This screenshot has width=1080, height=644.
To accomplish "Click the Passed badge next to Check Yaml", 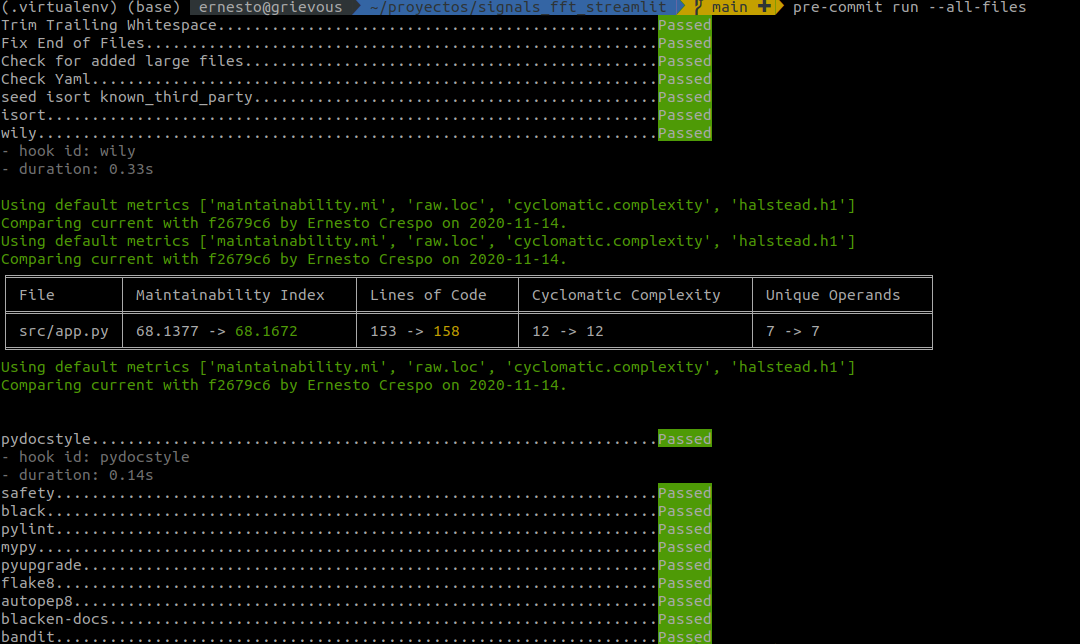I will (x=684, y=79).
